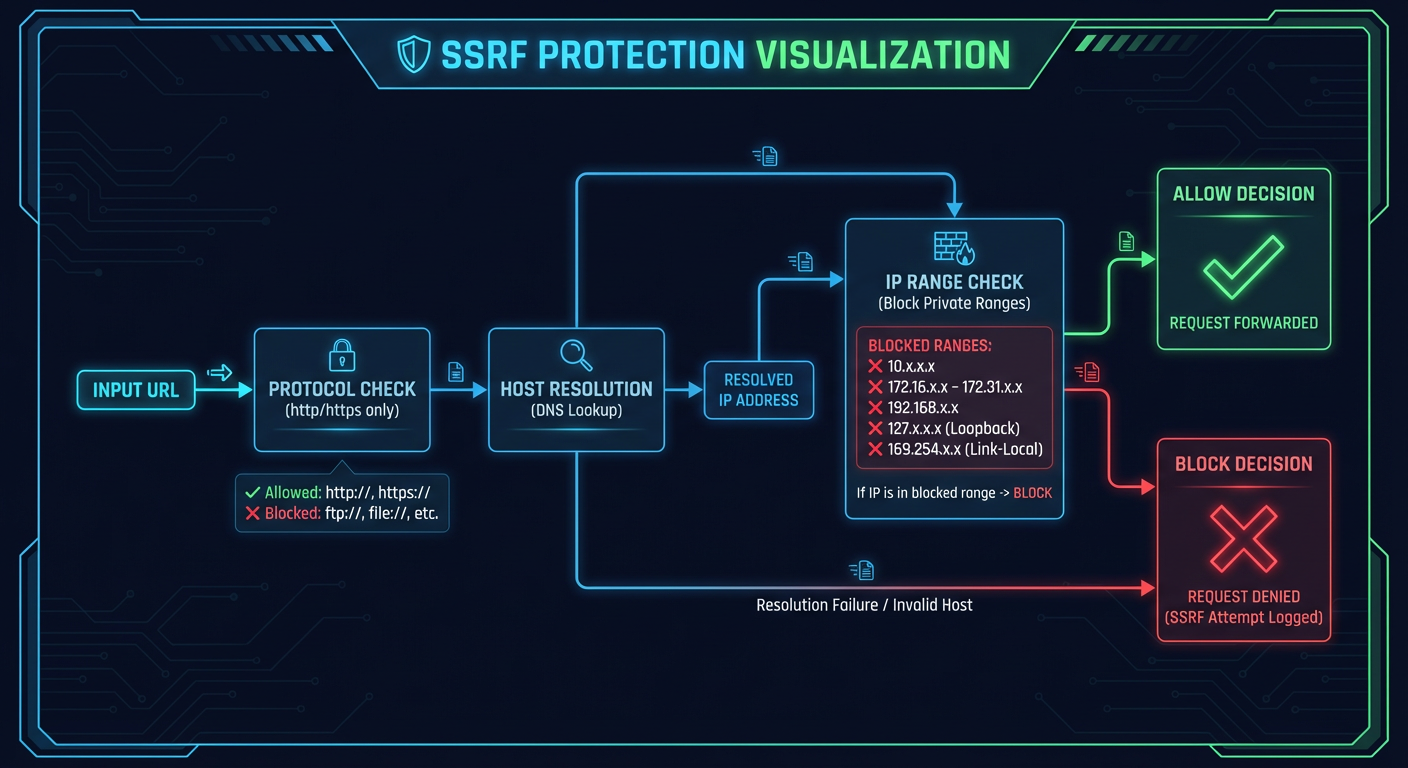Switch to the Block Decision panel
Viewport: 1408px width, 768px height.
1243,538
